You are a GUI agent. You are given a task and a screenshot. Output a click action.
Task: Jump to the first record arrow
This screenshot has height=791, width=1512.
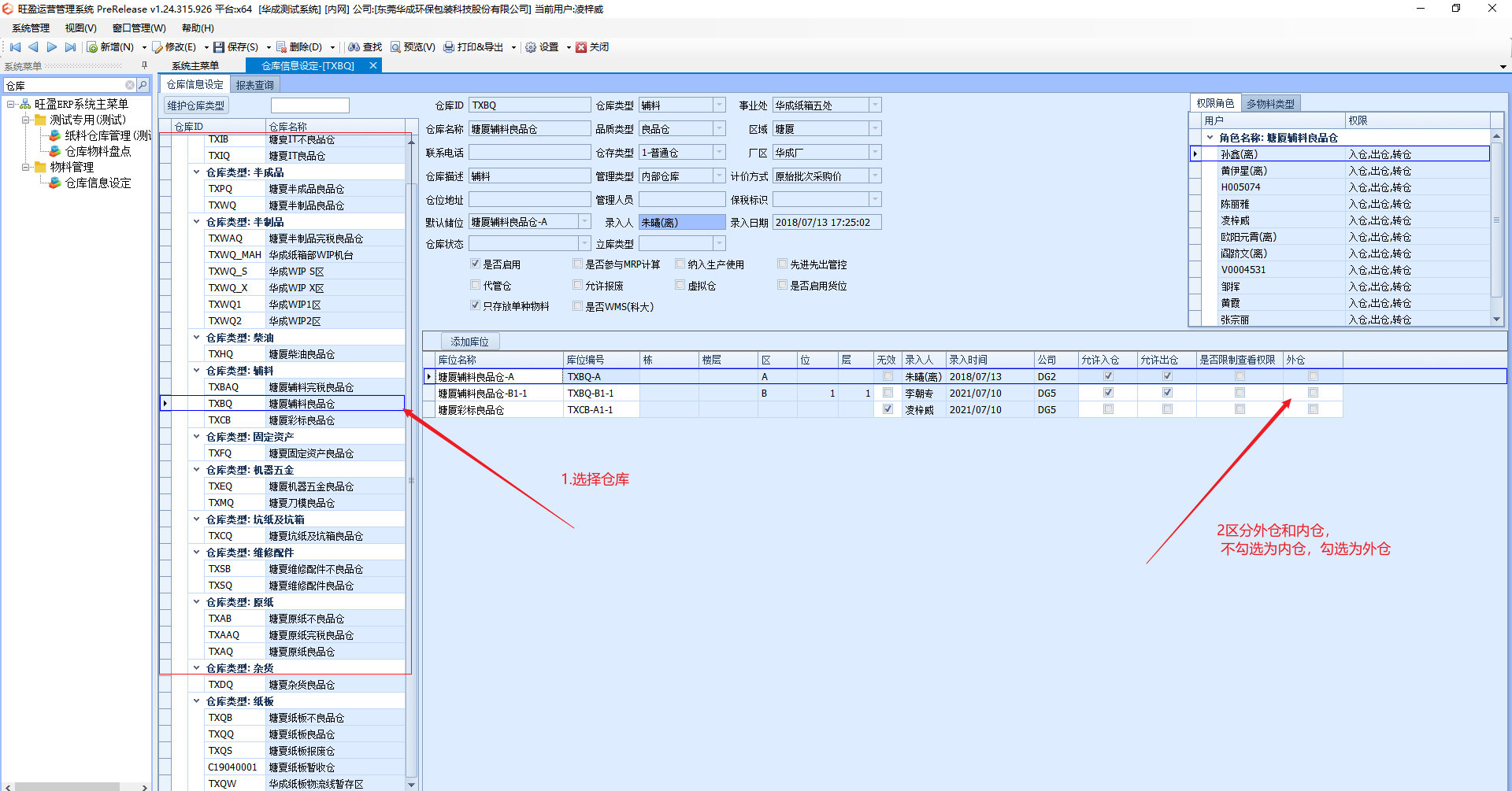pos(15,47)
